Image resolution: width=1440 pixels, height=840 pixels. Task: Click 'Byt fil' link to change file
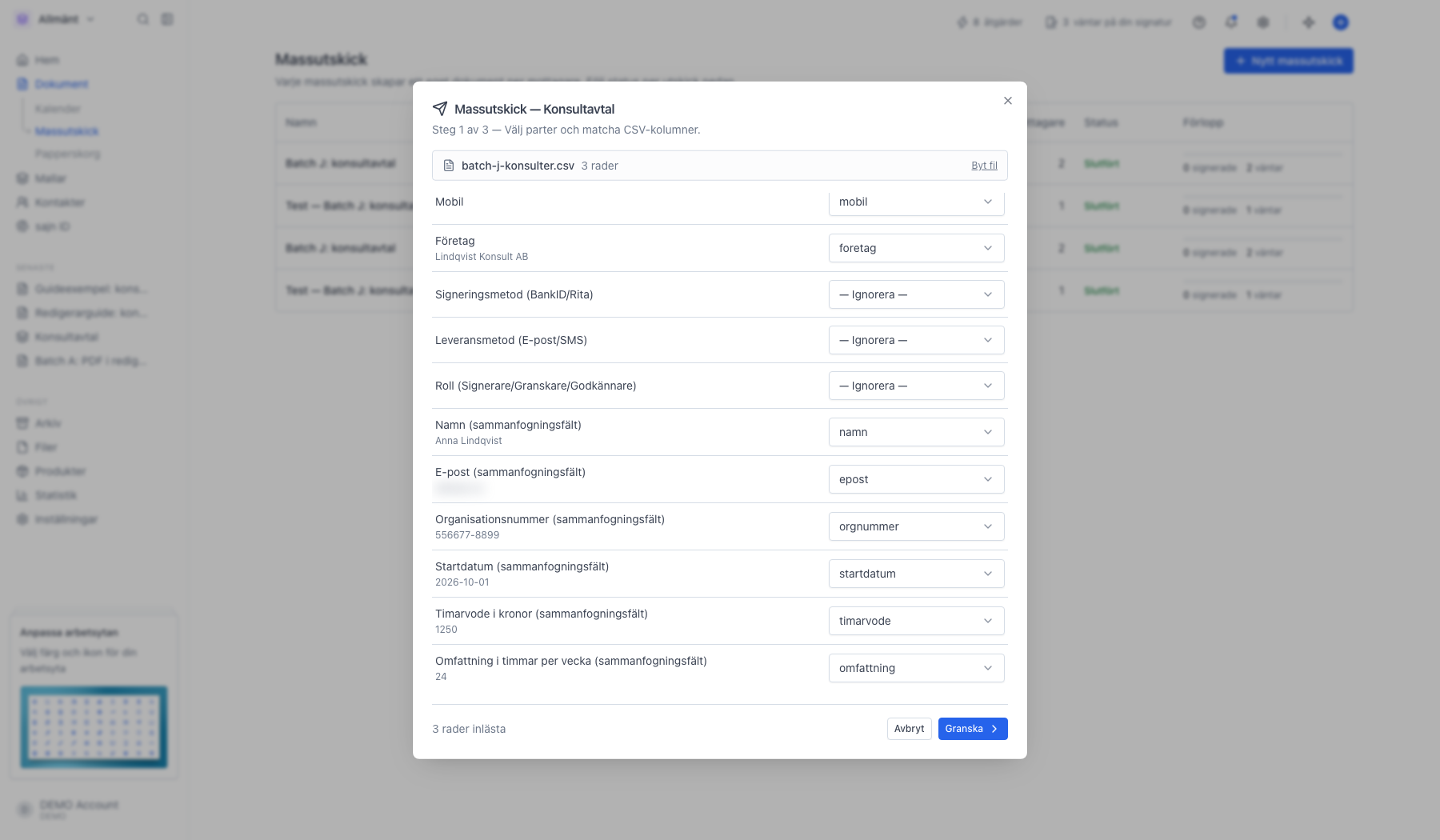(x=984, y=166)
